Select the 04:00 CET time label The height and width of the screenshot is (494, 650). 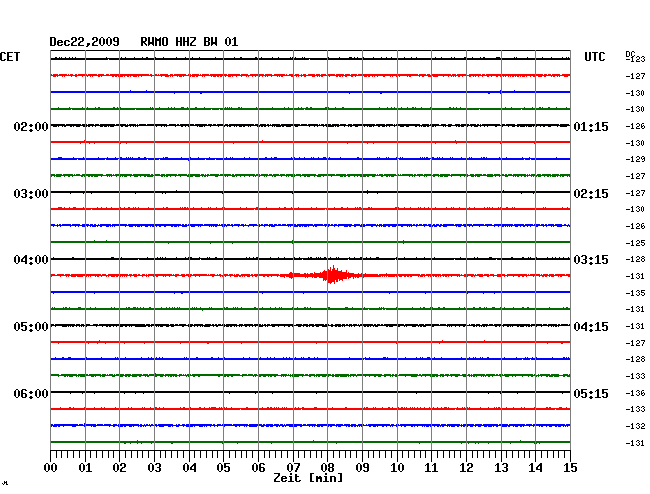31,260
